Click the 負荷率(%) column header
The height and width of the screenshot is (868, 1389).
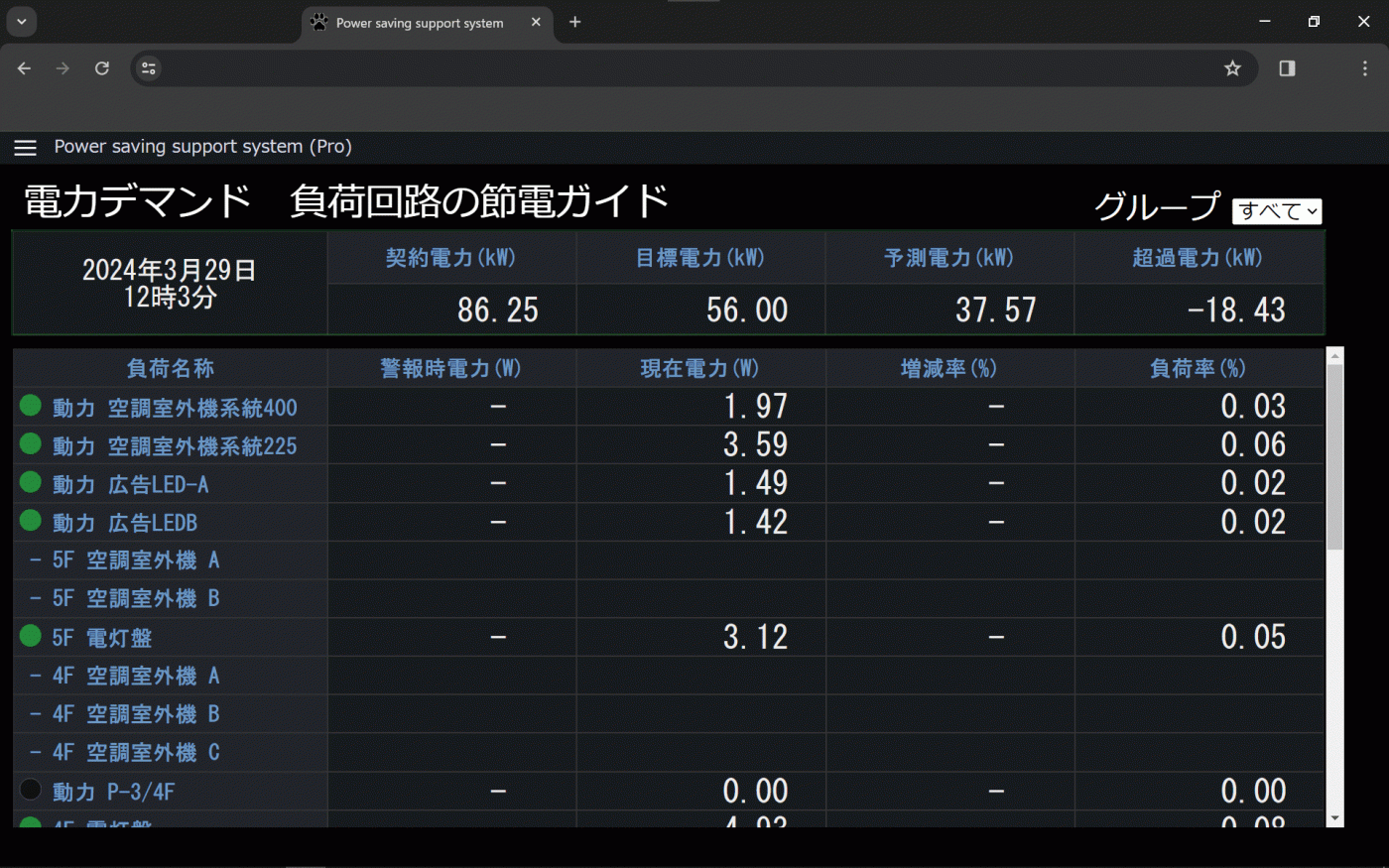tap(1199, 368)
